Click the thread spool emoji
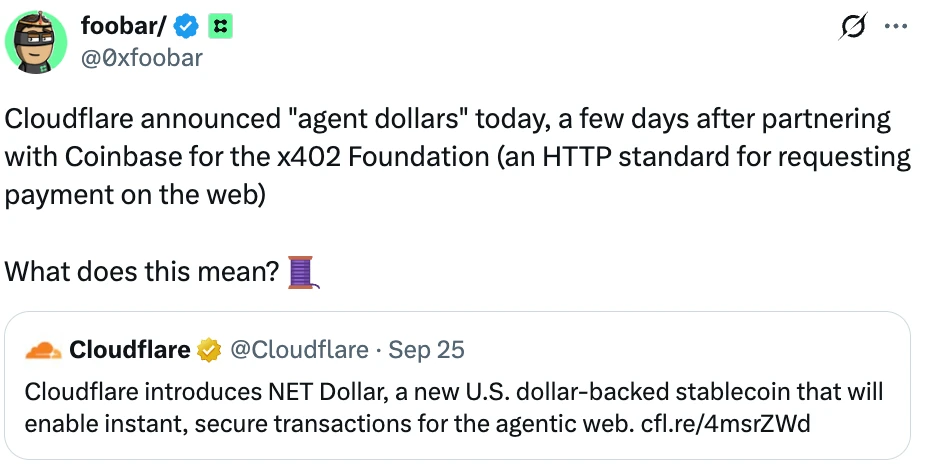Viewport: 930px width, 474px height. pyautogui.click(x=303, y=272)
